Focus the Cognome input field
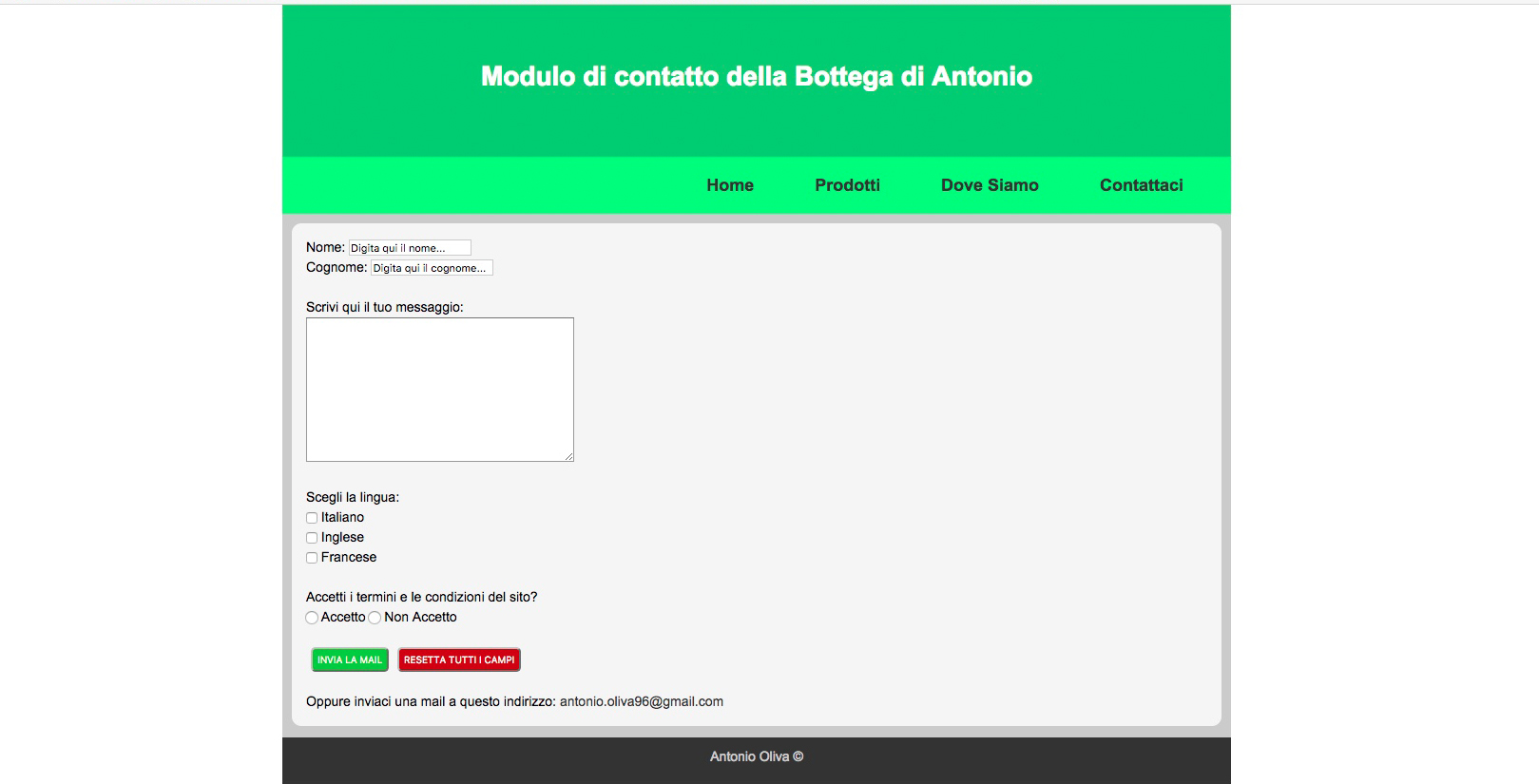The height and width of the screenshot is (784, 1539). [x=432, y=268]
